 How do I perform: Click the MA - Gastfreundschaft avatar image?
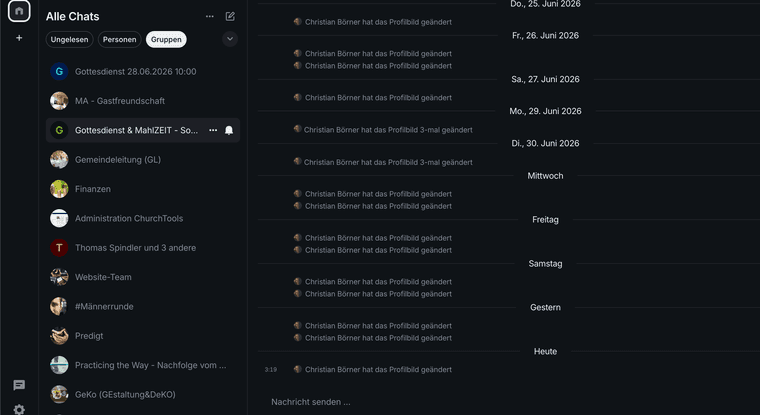pos(59,101)
